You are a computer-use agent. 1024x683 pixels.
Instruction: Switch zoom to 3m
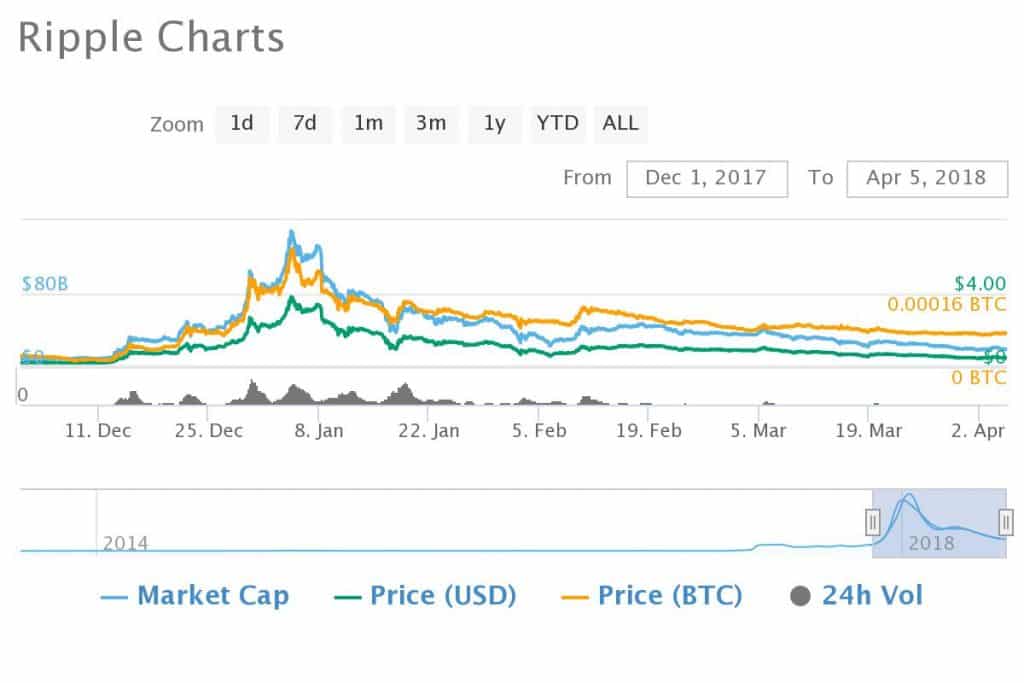tap(431, 124)
